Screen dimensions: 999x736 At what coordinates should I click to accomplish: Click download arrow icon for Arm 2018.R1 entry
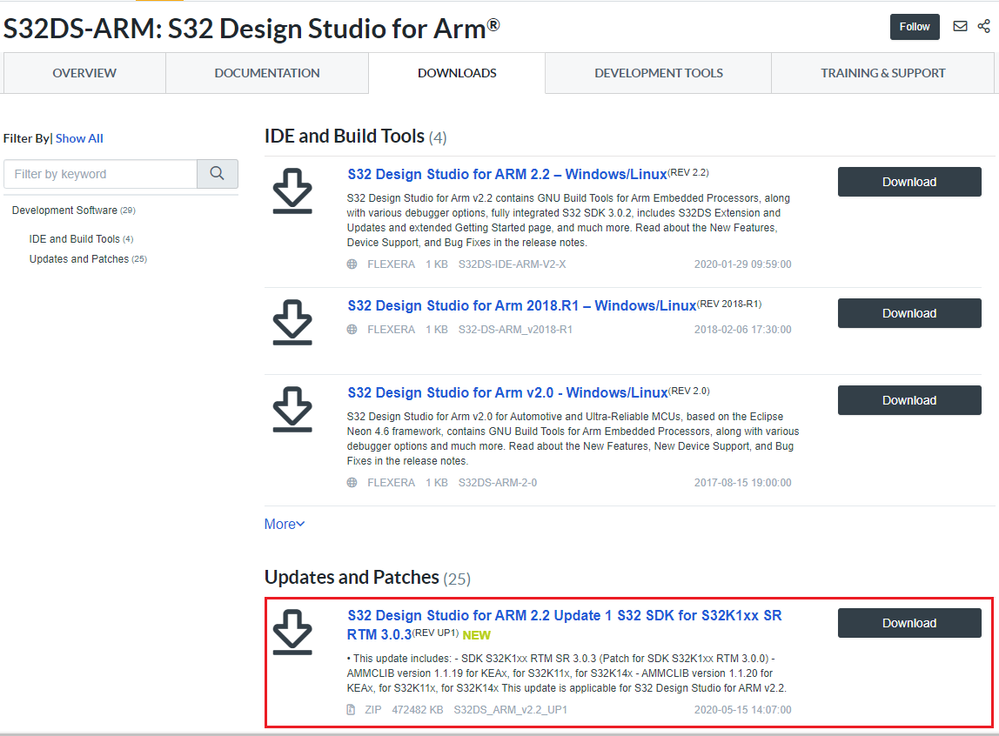point(292,322)
